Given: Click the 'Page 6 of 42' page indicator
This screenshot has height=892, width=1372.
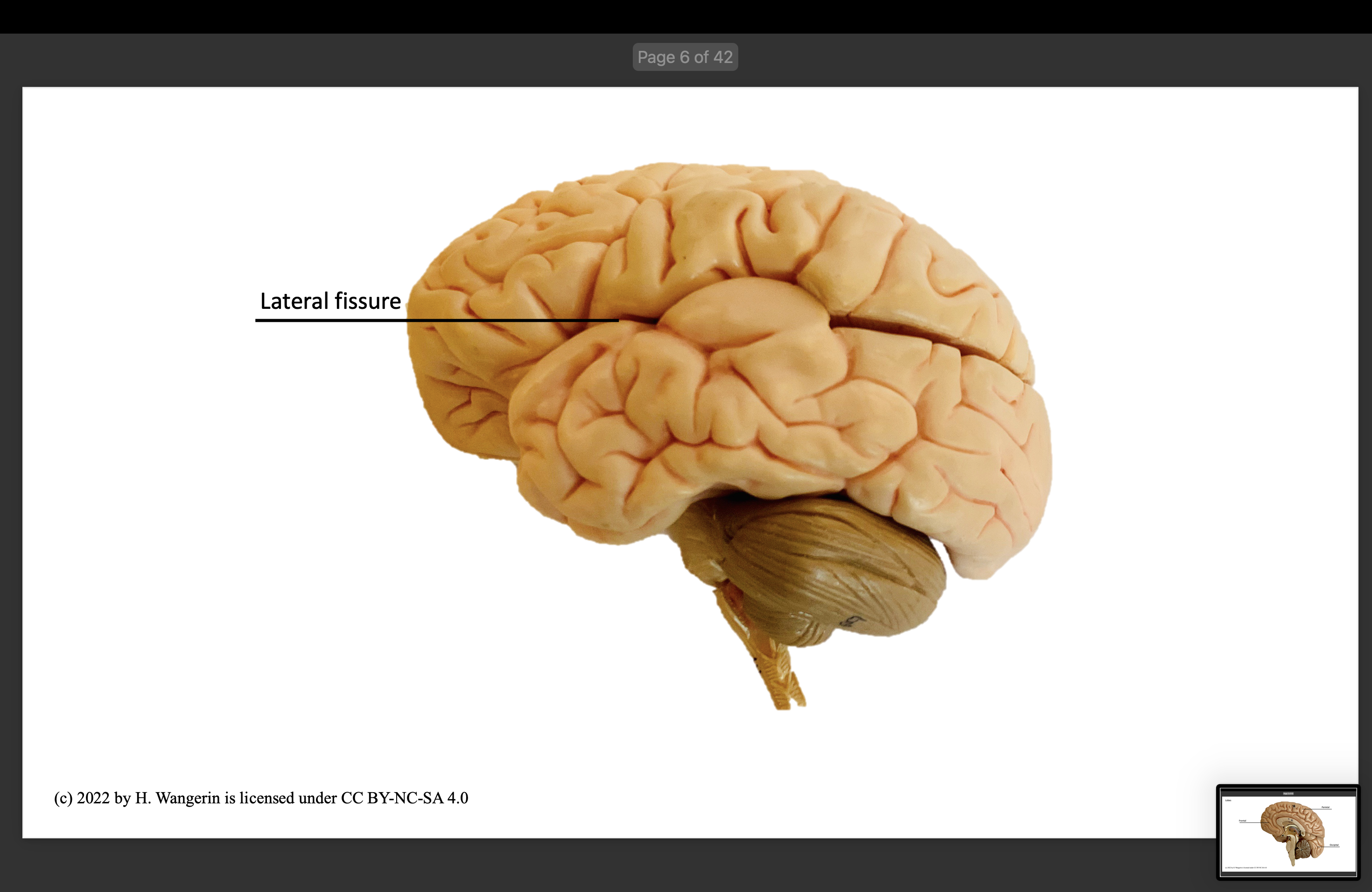Looking at the screenshot, I should click(x=685, y=57).
